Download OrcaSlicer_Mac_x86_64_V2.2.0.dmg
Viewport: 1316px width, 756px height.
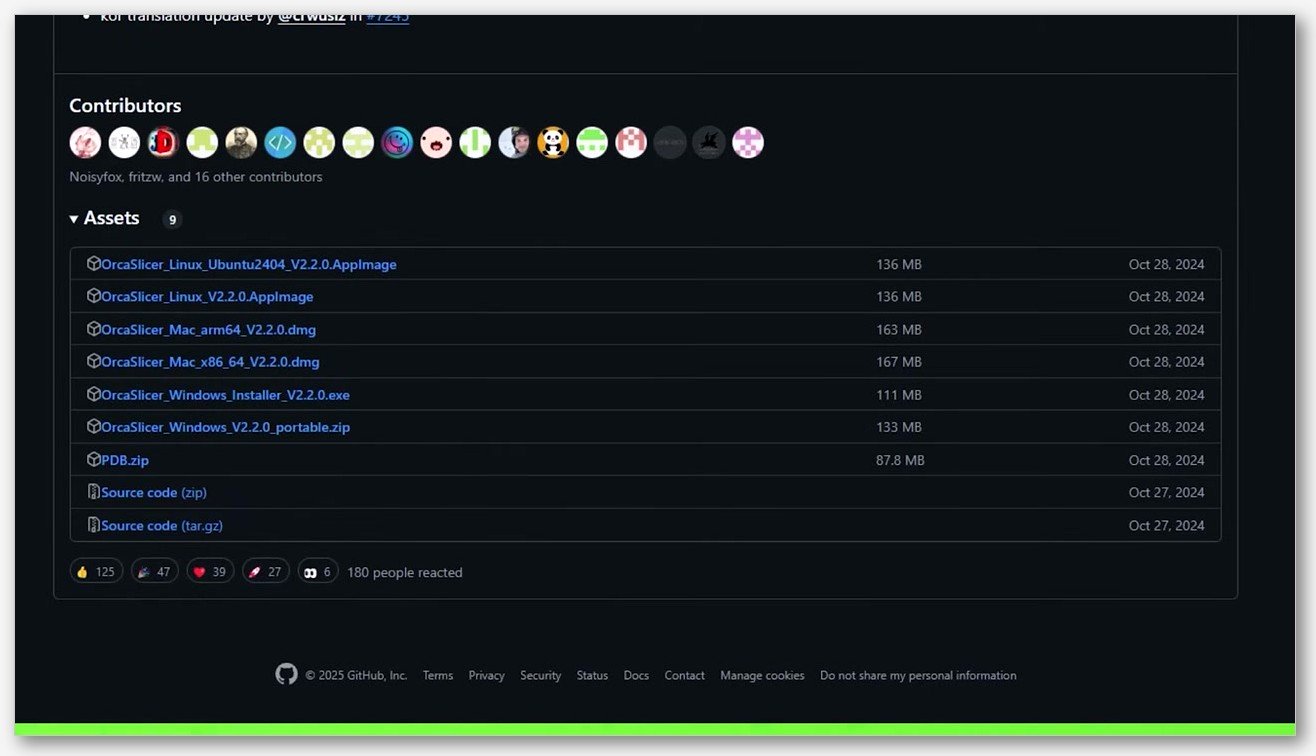[x=210, y=361]
